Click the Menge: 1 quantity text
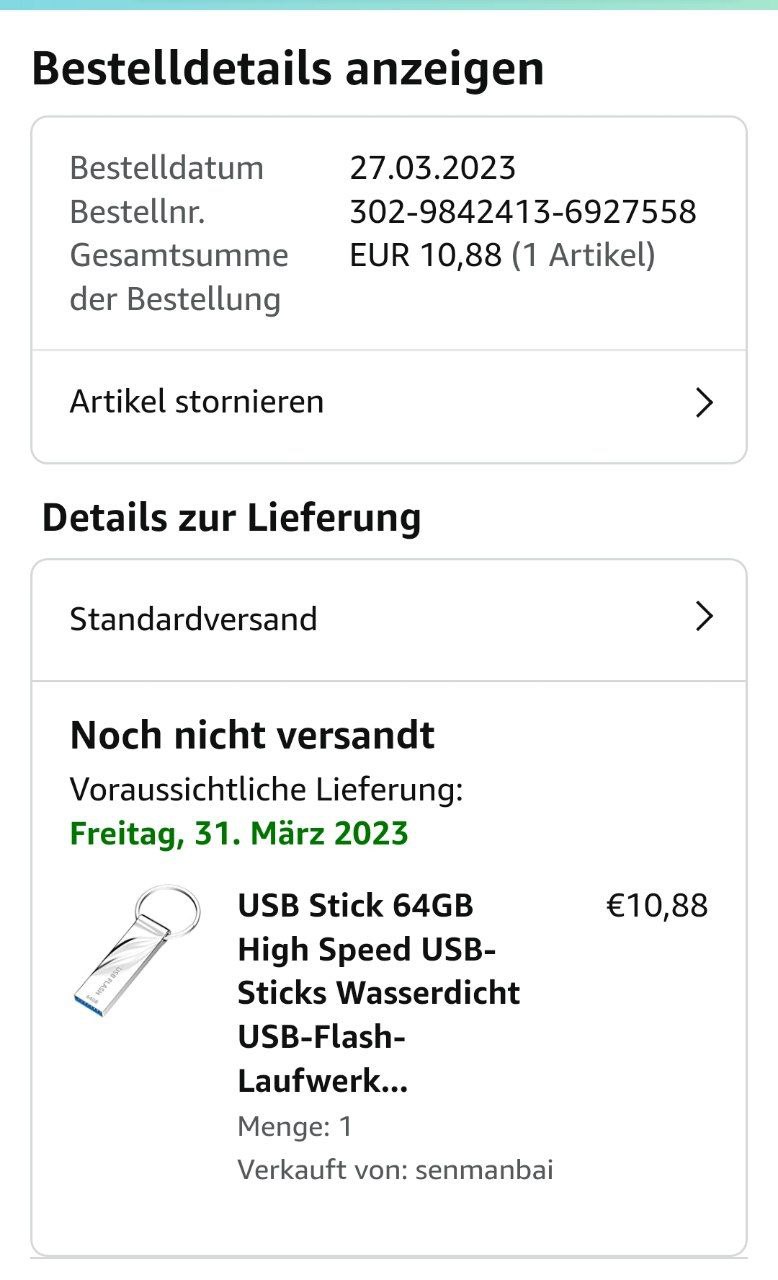This screenshot has height=1280, width=778. 295,1127
